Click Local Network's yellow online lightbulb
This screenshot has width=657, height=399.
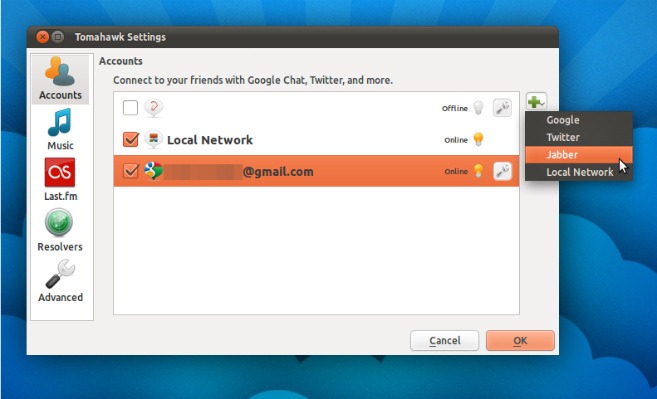click(478, 139)
